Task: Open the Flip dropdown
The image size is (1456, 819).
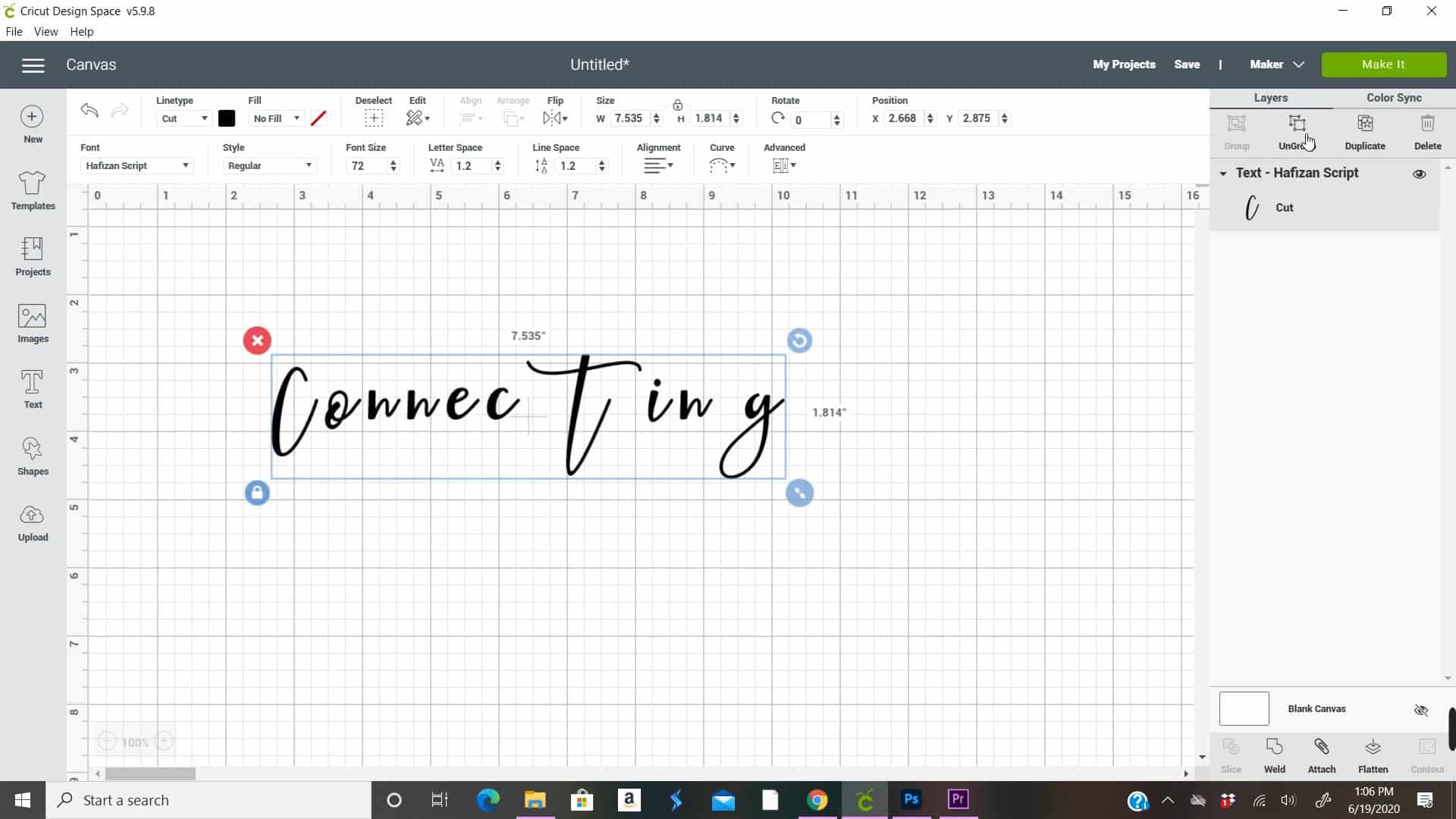Action: (x=555, y=118)
